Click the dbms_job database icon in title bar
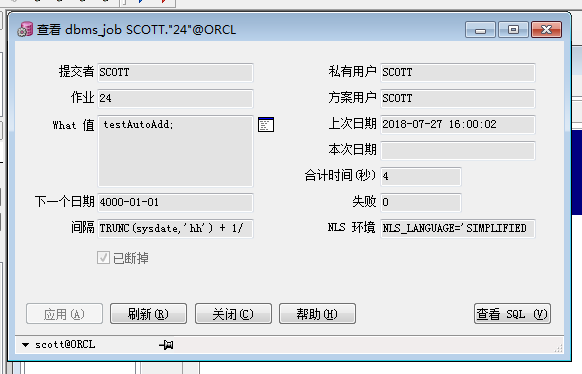 click(25, 30)
